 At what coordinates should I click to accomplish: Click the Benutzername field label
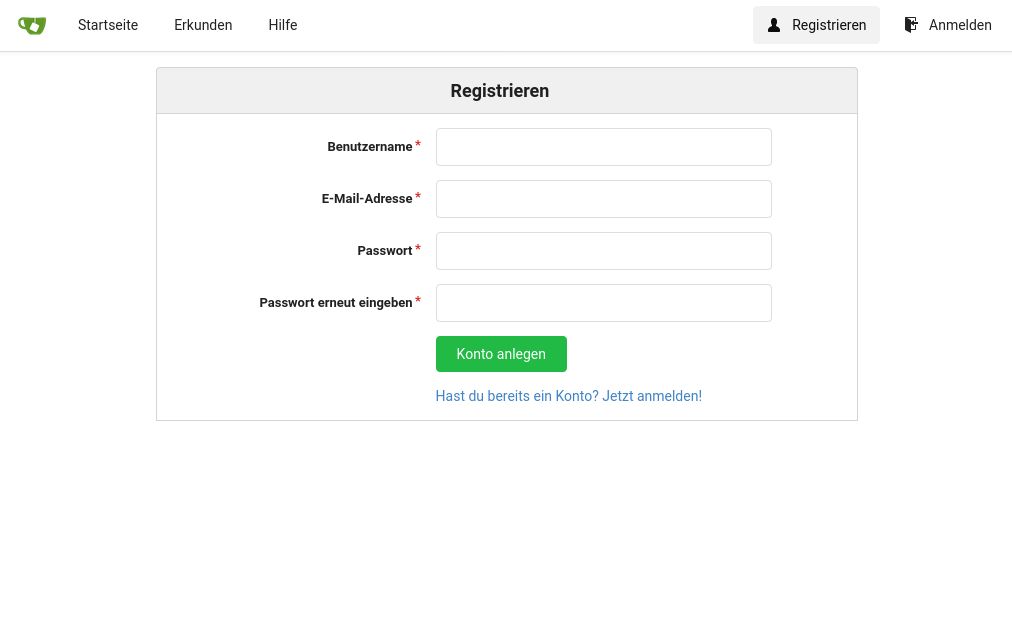coord(369,147)
